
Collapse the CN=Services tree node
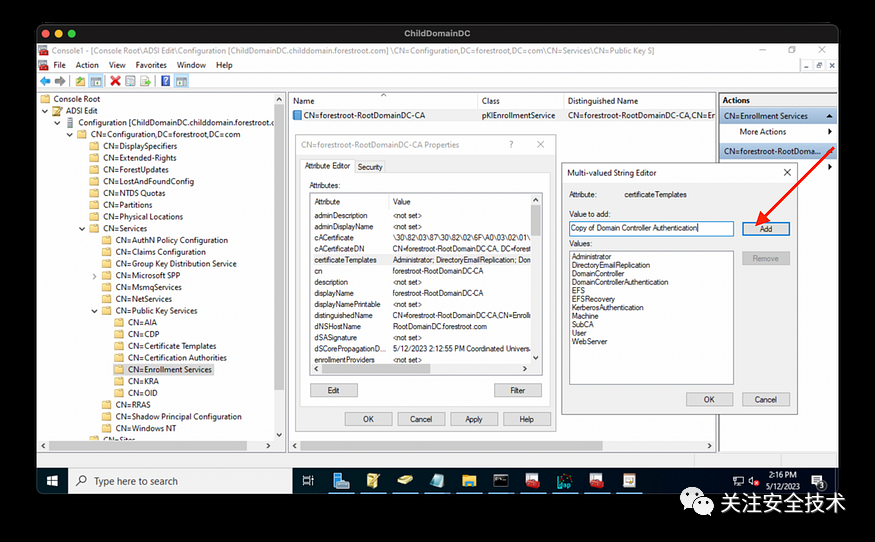click(81, 229)
